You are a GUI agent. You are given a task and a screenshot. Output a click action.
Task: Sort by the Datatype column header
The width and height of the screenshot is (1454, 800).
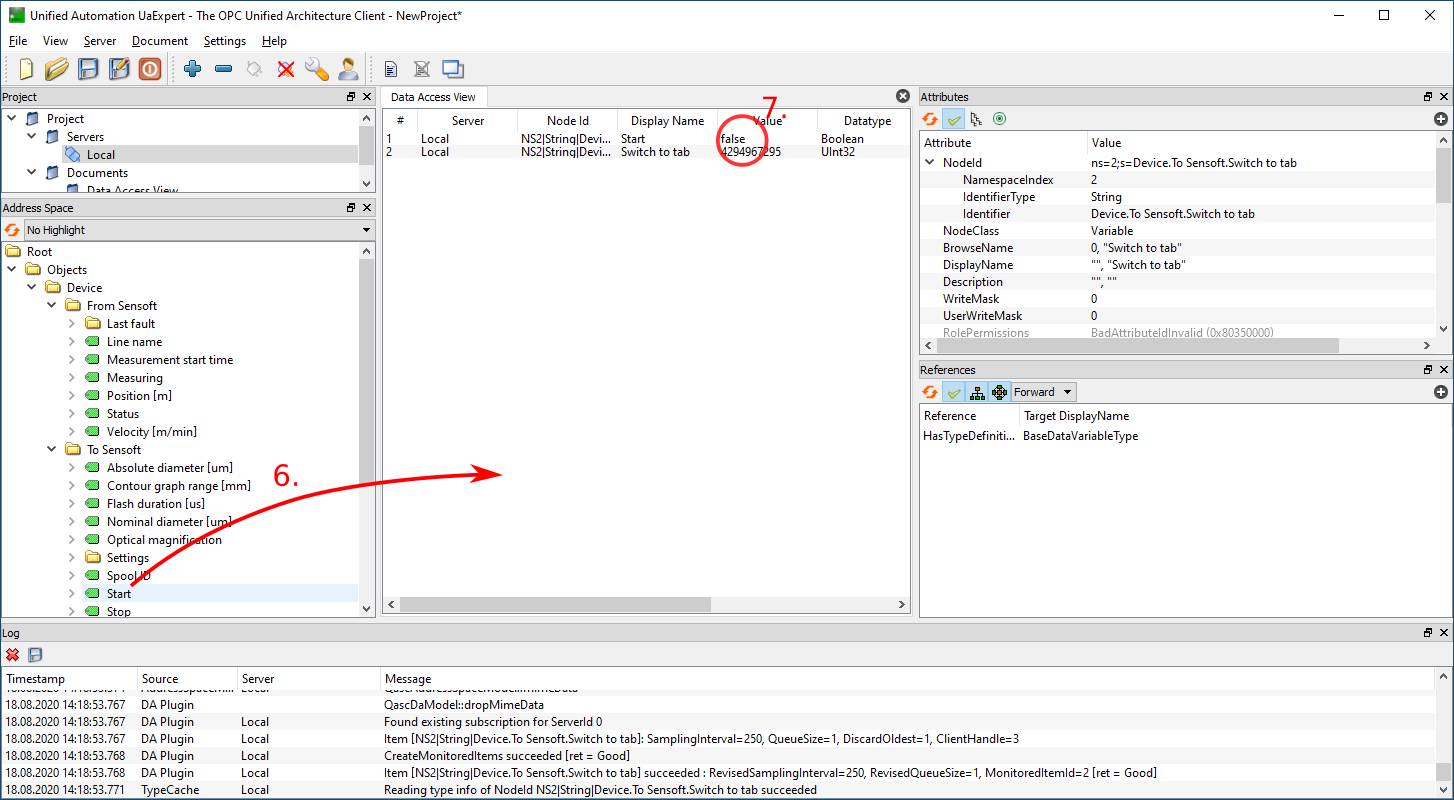tap(866, 121)
